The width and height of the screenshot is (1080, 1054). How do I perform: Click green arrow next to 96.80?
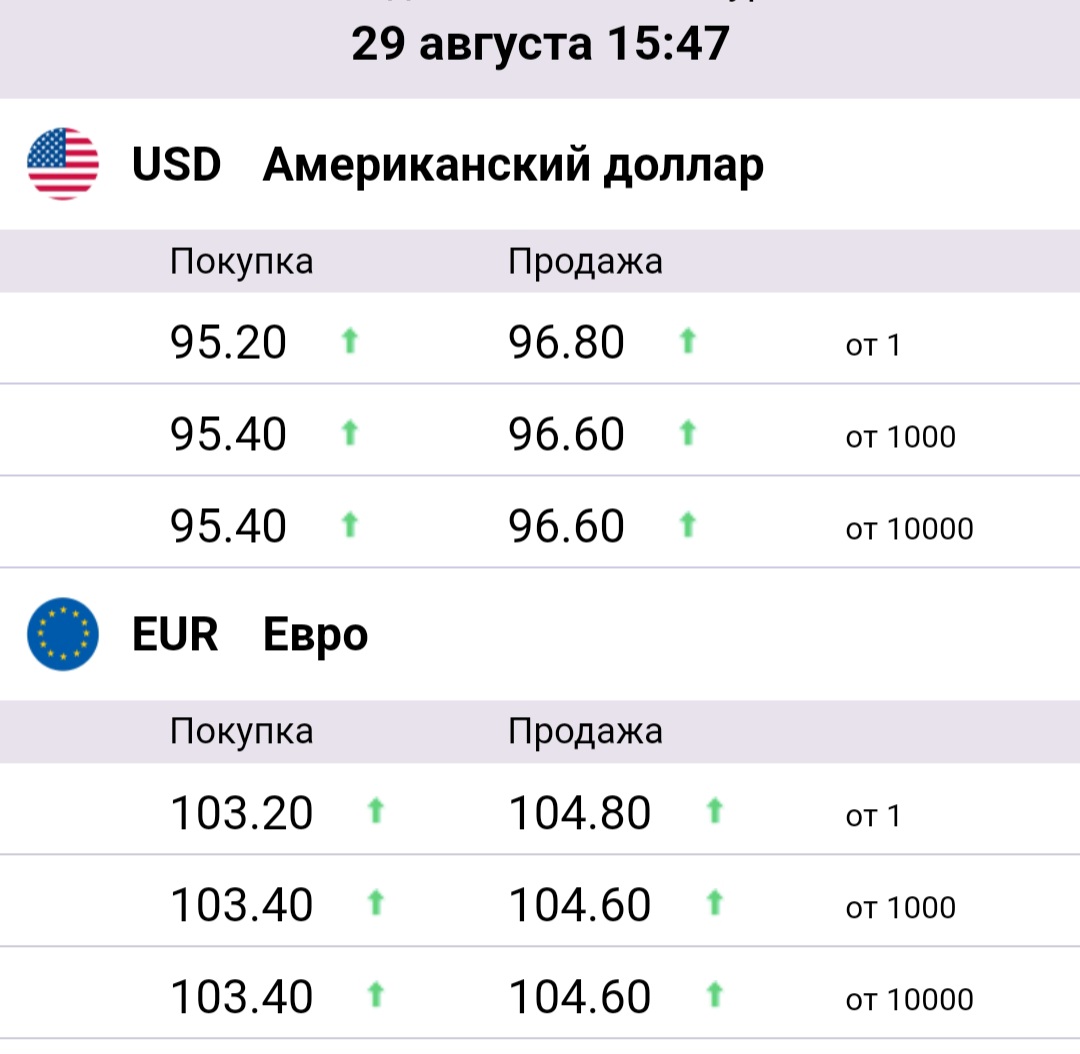(x=687, y=341)
